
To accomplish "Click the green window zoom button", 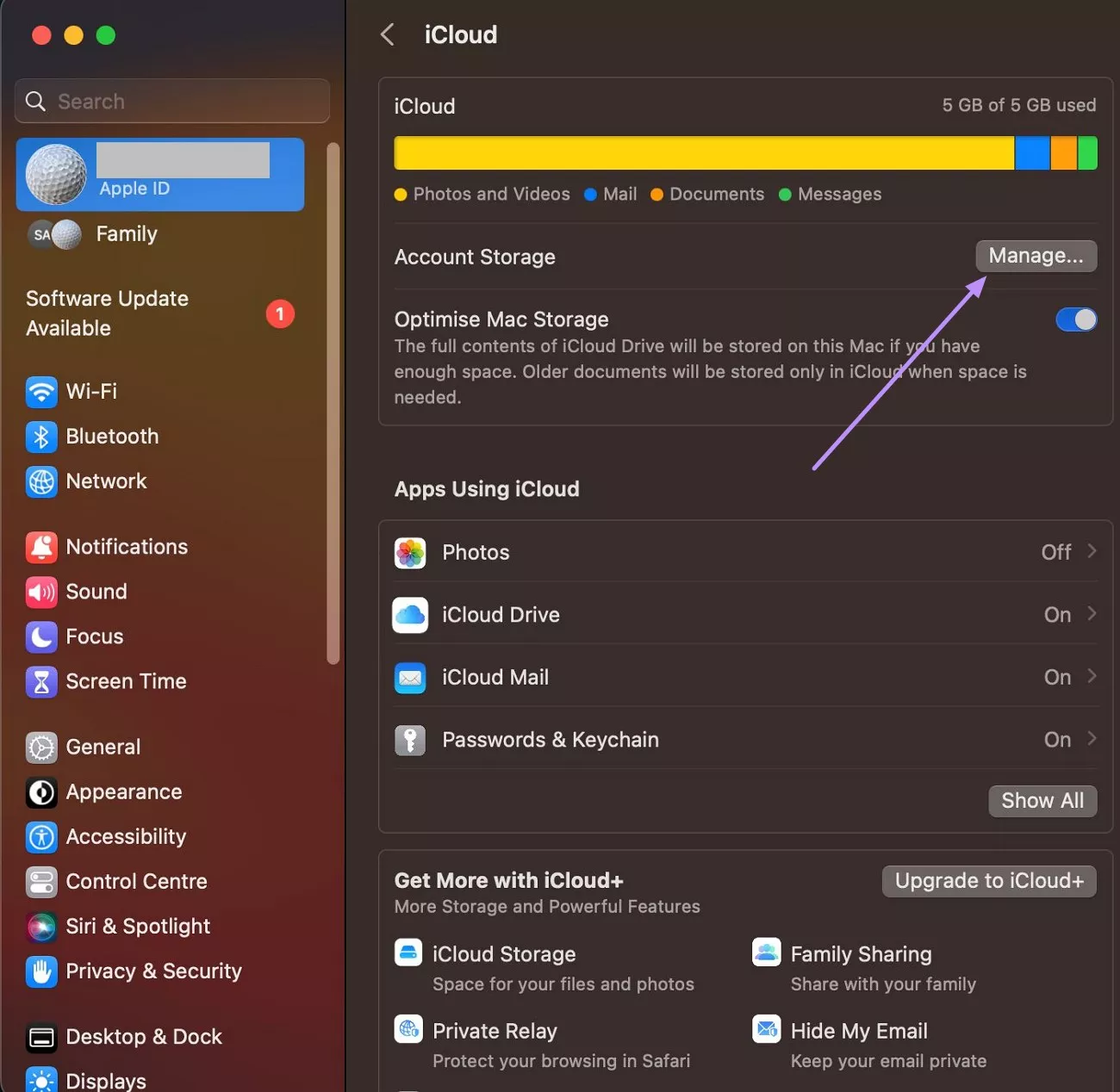I will [105, 35].
